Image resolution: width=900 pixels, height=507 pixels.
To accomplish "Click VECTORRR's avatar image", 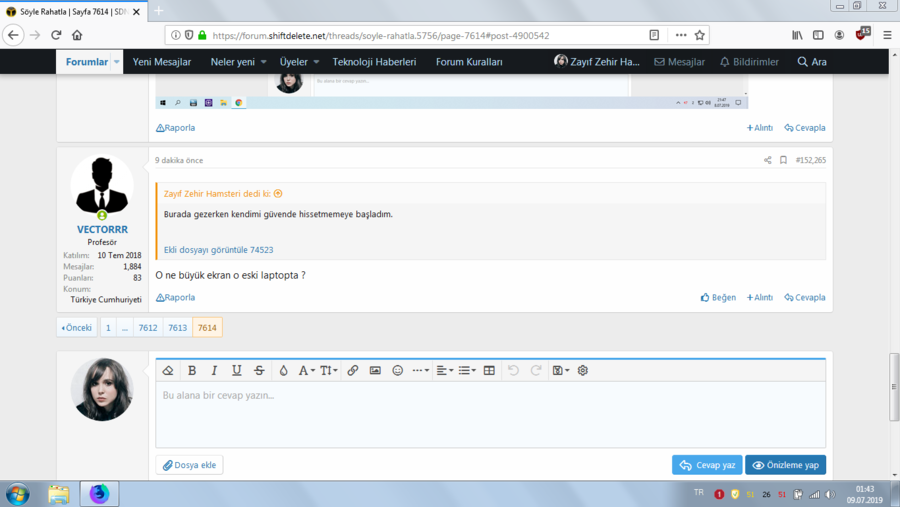I will (x=102, y=185).
